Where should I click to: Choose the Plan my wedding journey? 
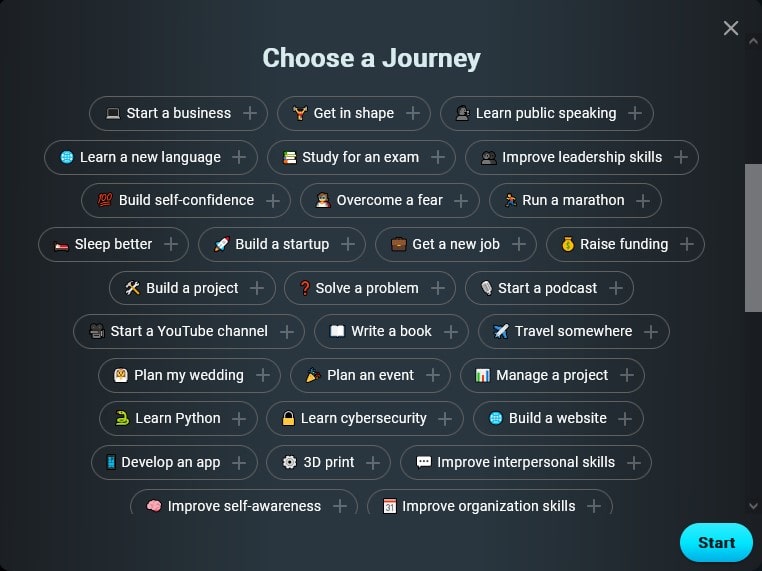(x=189, y=375)
